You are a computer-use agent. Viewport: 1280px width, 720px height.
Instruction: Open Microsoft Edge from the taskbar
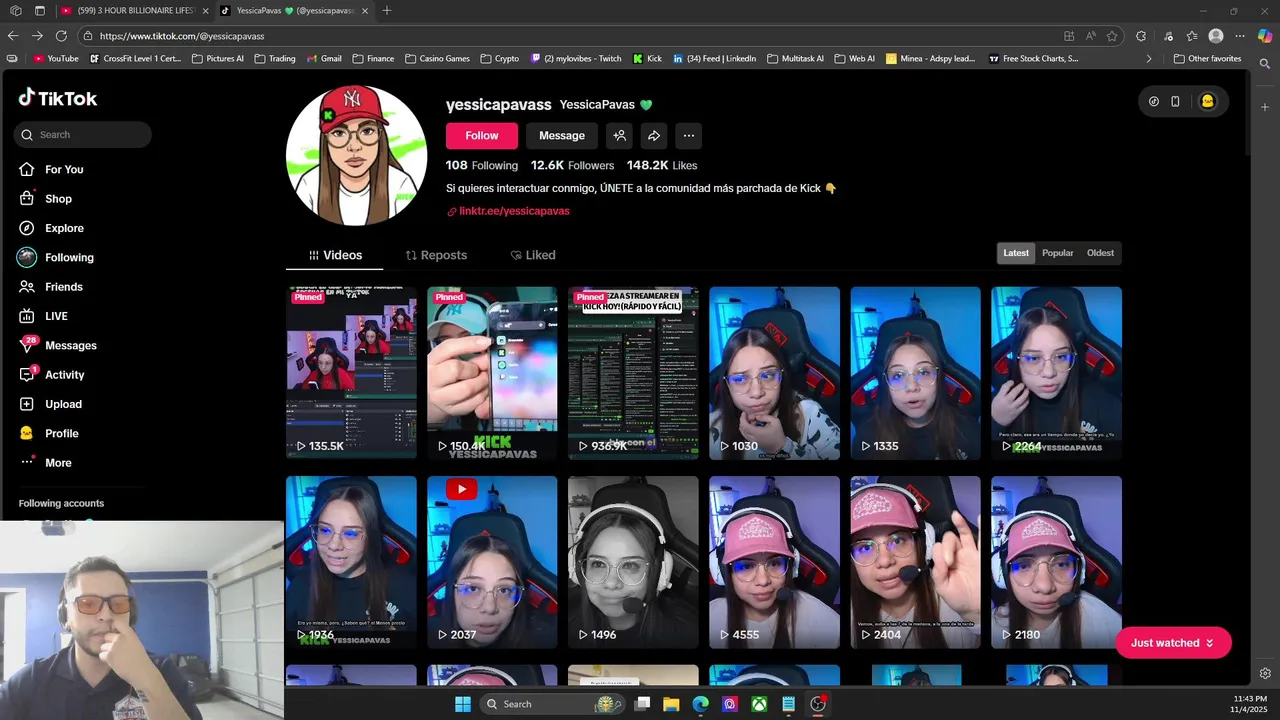click(x=700, y=704)
